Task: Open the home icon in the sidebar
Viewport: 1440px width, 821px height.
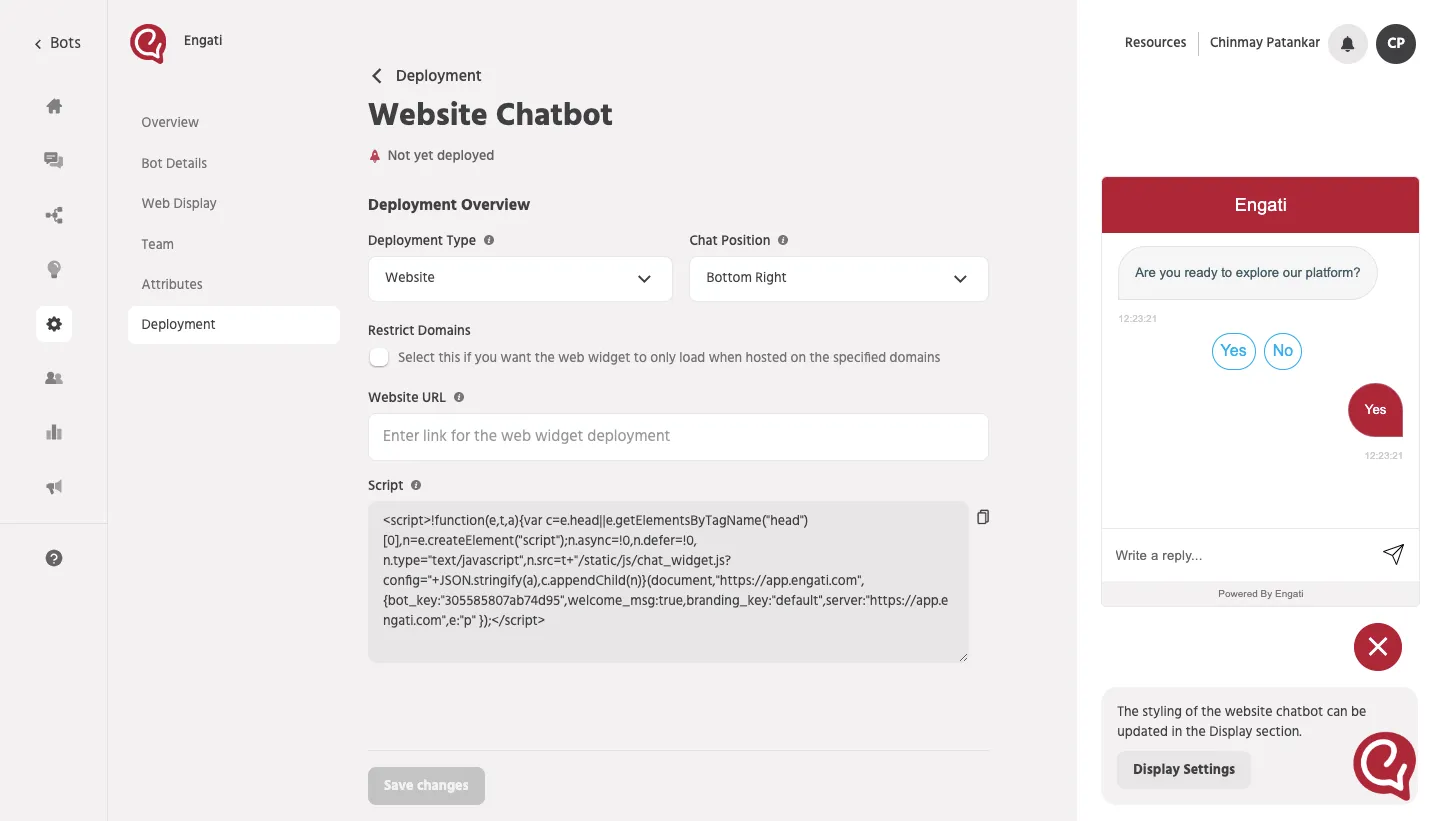Action: point(54,106)
